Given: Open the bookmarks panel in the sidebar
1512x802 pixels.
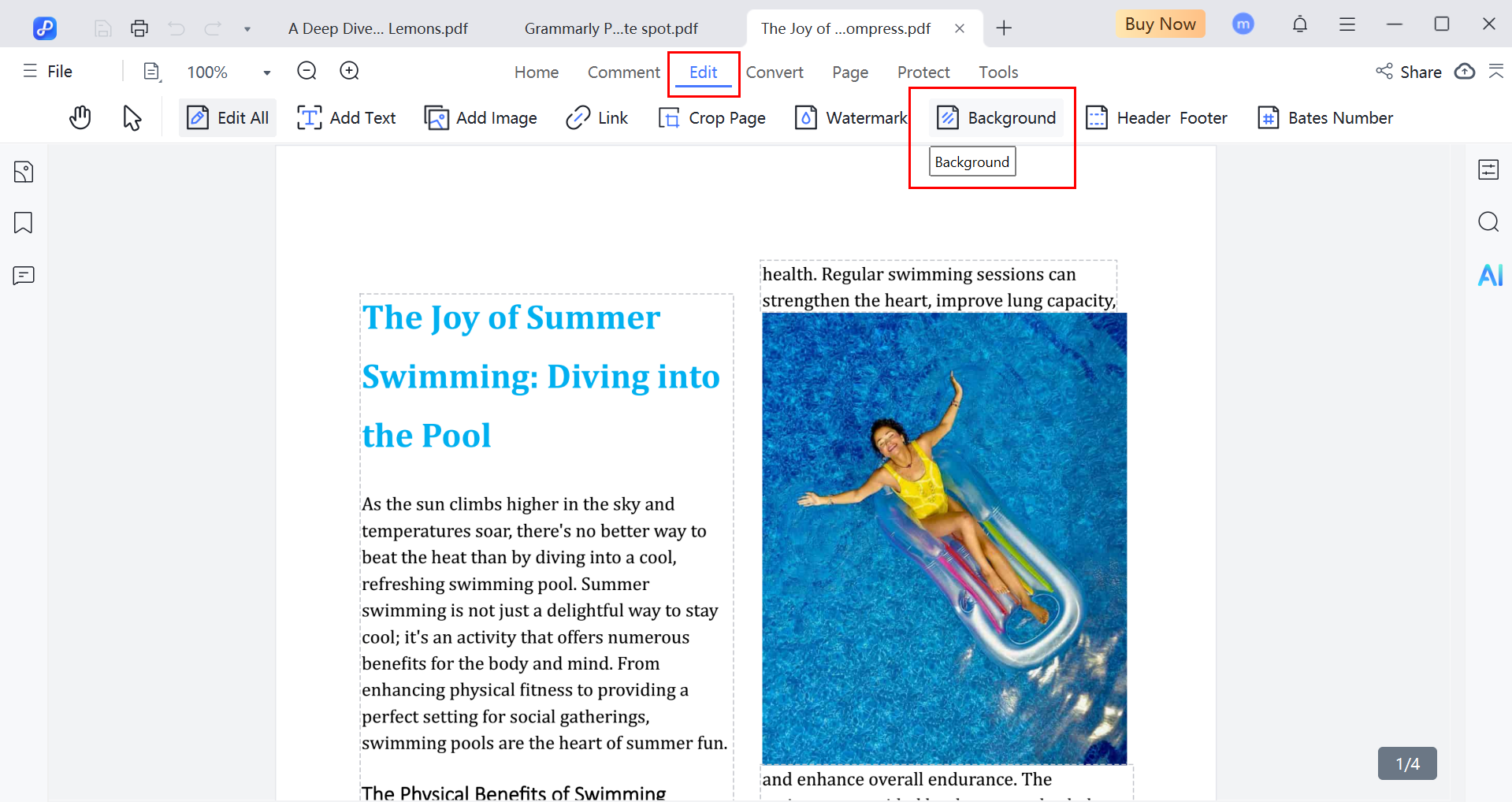Looking at the screenshot, I should tap(24, 223).
